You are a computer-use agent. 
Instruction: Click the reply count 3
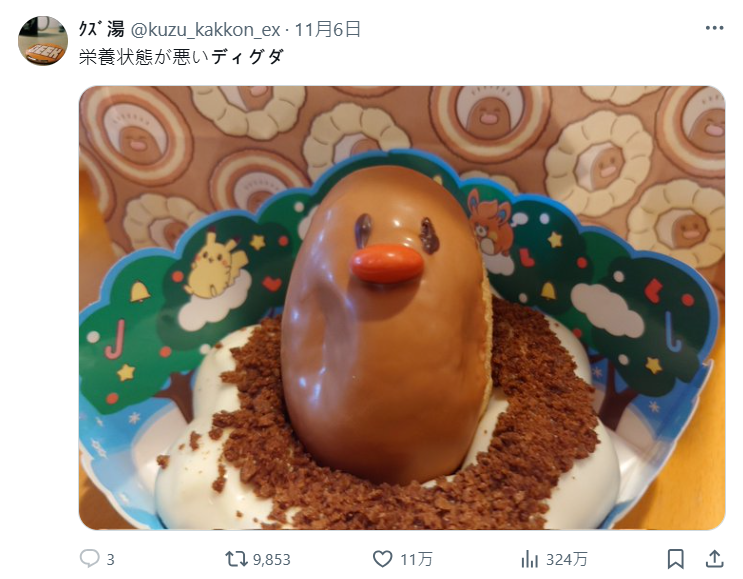click(110, 560)
